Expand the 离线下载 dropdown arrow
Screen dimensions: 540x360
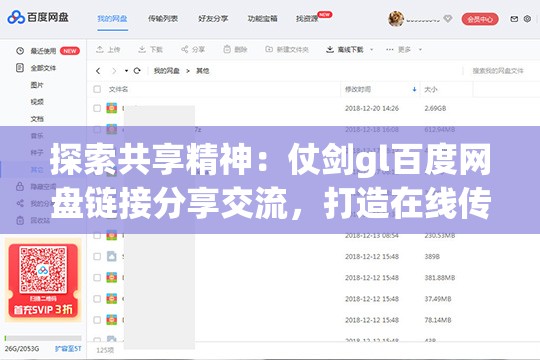[x=372, y=50]
